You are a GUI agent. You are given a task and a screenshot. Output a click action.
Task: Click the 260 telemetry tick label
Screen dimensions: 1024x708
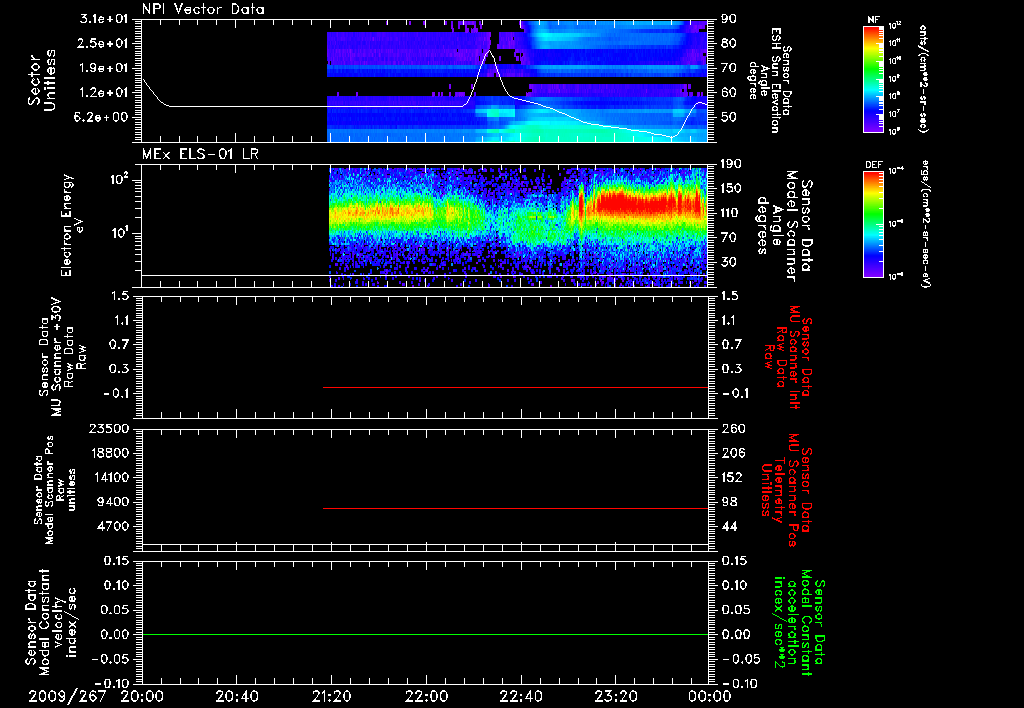(x=732, y=429)
